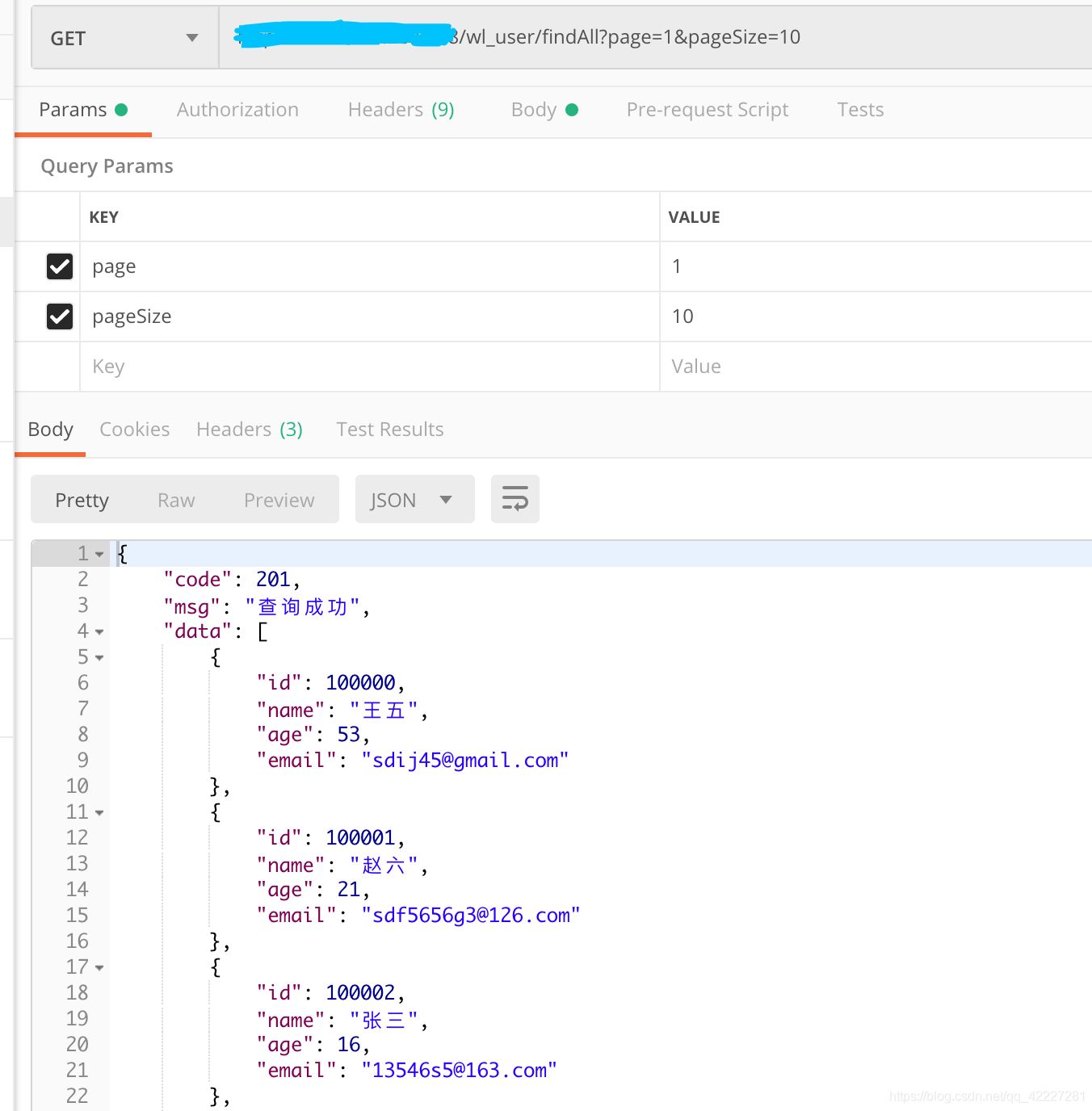Uncheck the page parameter checkbox
This screenshot has height=1111, width=1092.
[60, 266]
